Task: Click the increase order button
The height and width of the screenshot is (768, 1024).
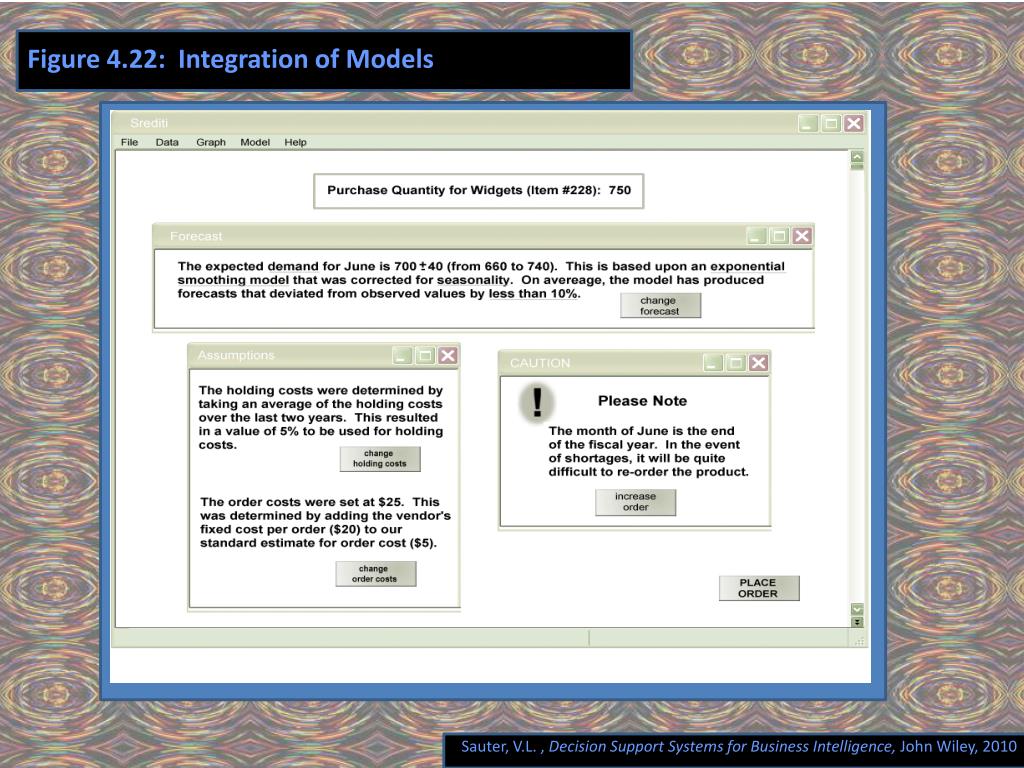Action: coord(635,502)
